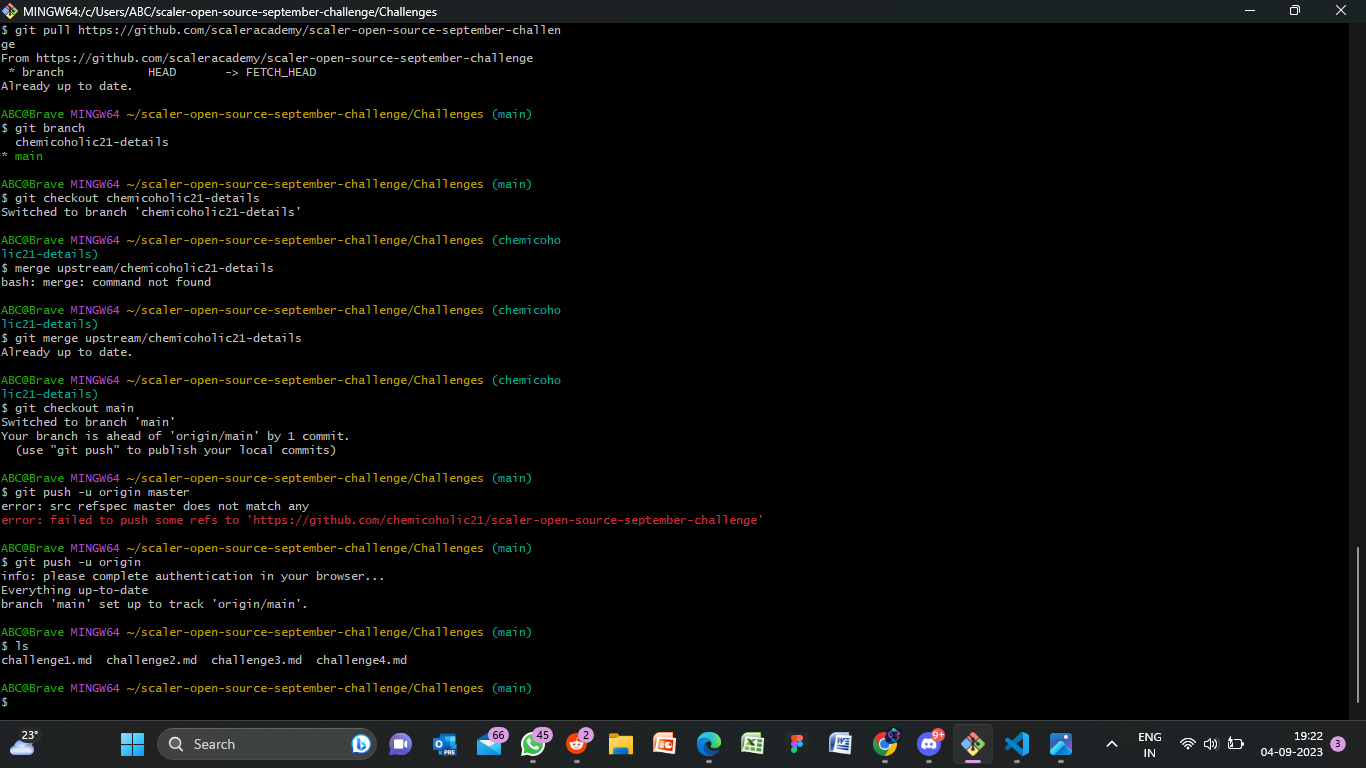This screenshot has width=1366, height=768.
Task: Open the ENG IN language switcher
Action: click(1150, 744)
